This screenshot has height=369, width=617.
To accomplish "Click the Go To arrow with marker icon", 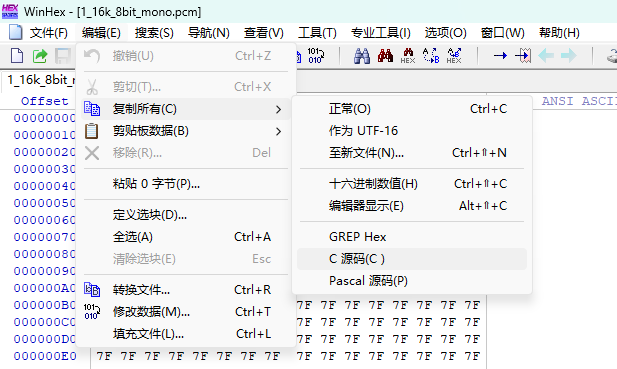I will click(523, 56).
